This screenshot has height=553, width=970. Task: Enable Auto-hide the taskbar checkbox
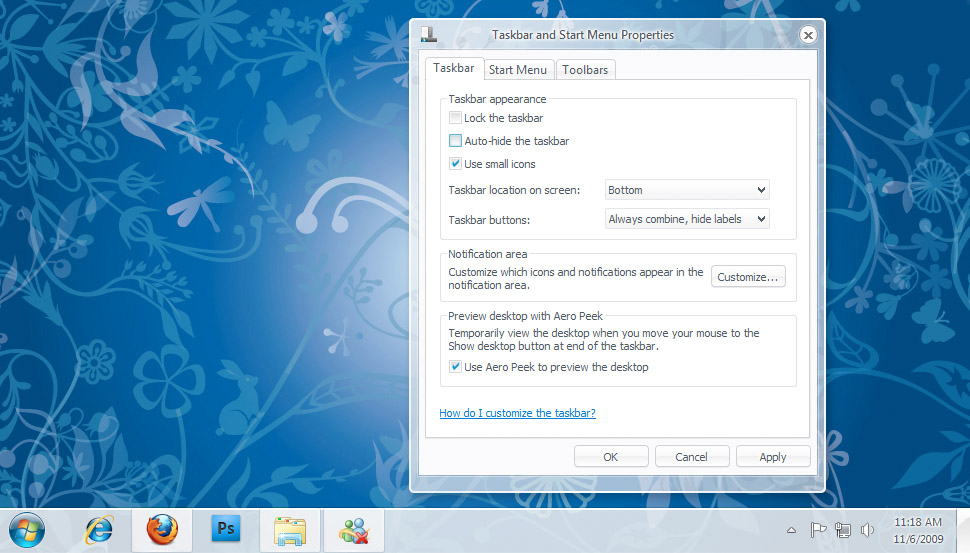456,141
